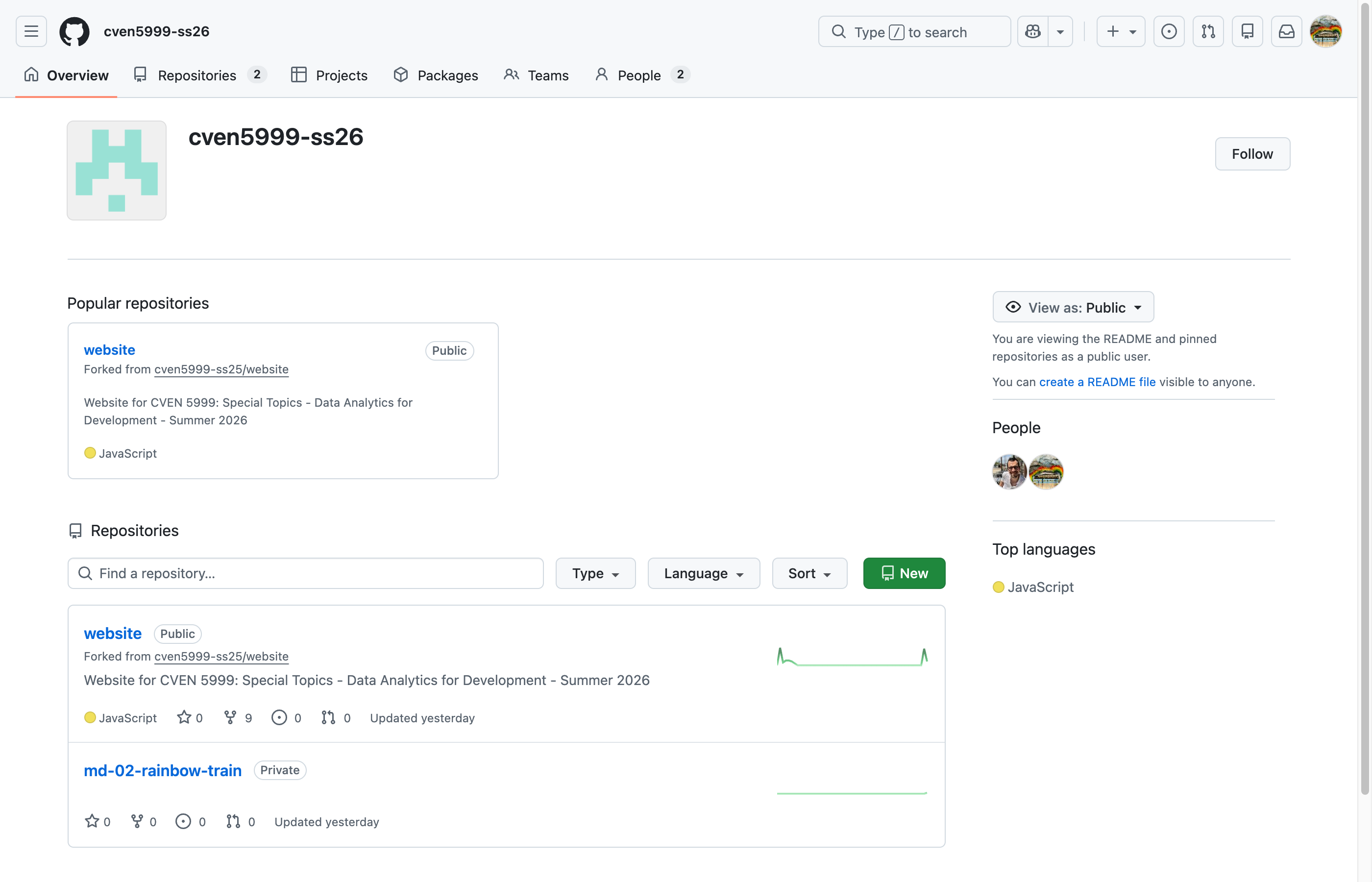Screen dimensions: 1372x882
Task: Open the notifications inbox icon
Action: click(x=1287, y=31)
